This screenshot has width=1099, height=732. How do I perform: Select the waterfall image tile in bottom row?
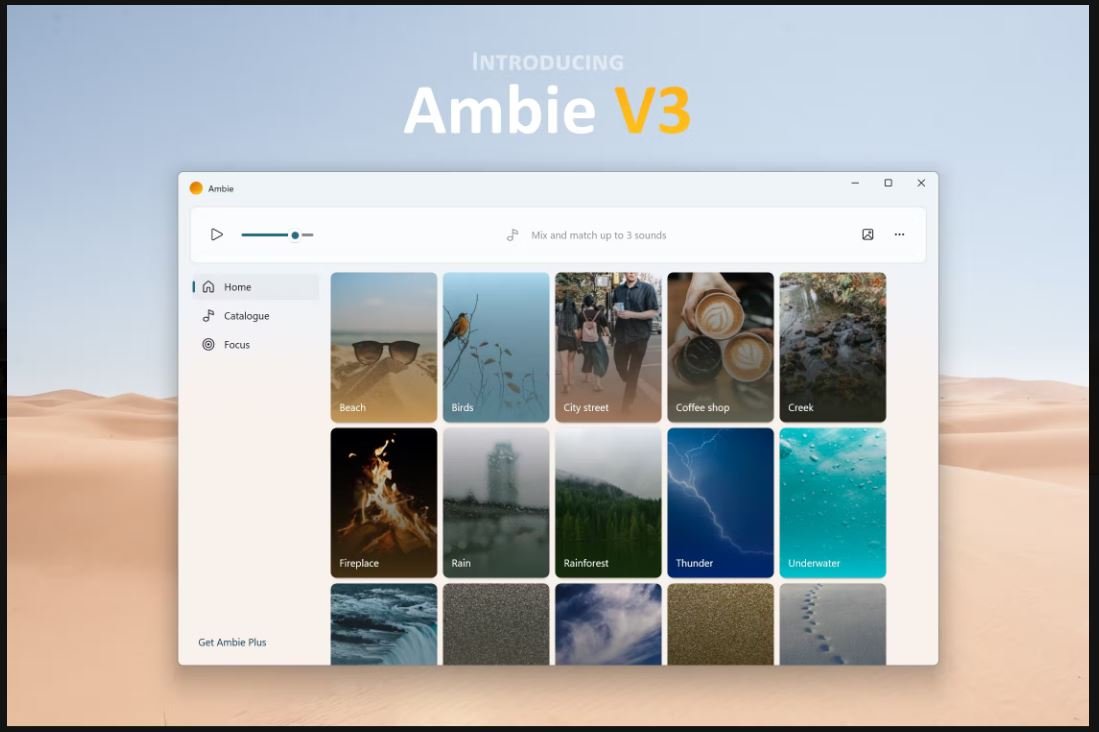[384, 624]
